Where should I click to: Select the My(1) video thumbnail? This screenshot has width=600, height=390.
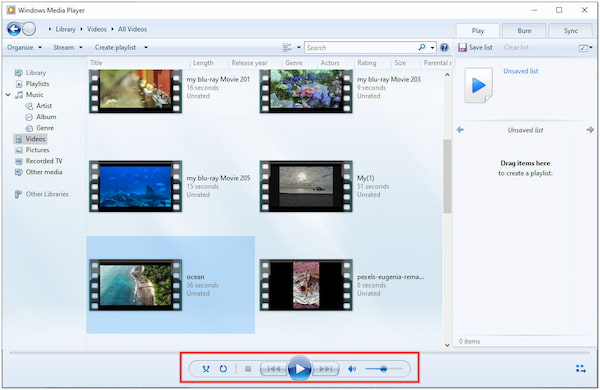pyautogui.click(x=306, y=186)
